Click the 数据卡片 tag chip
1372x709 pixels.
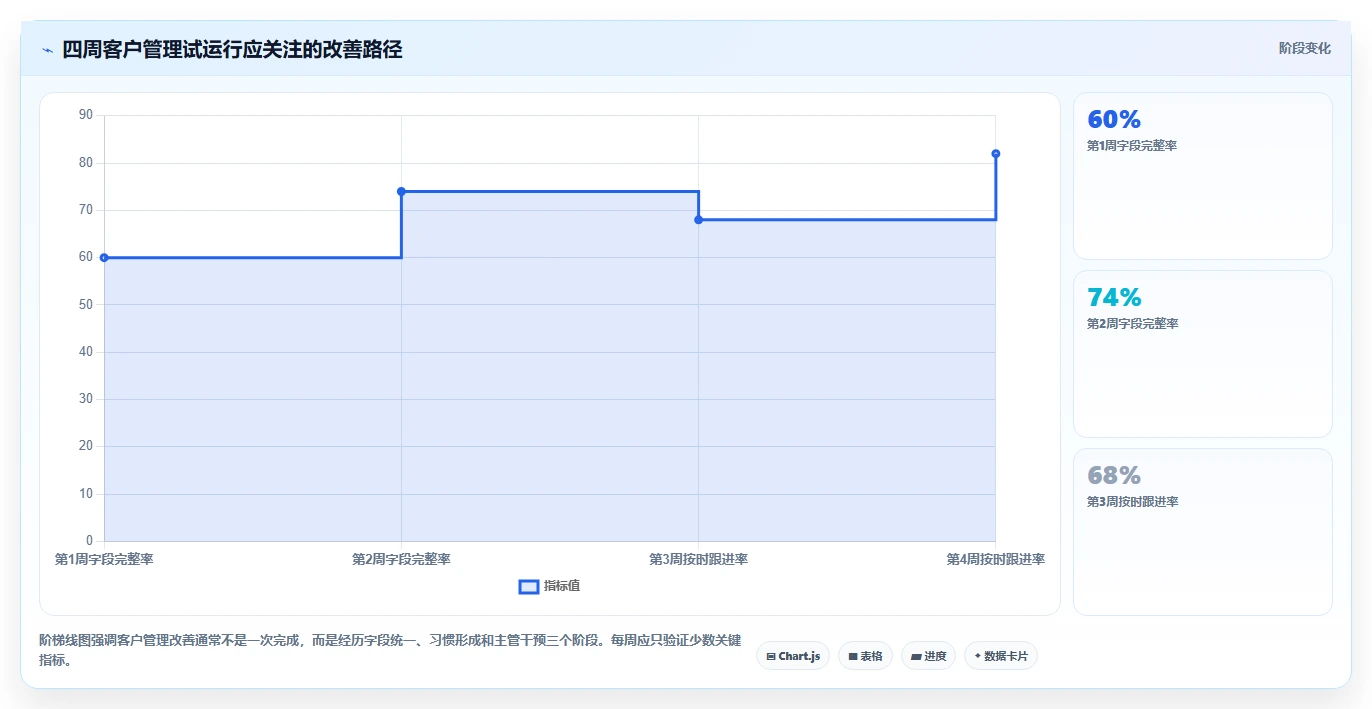pos(1001,656)
